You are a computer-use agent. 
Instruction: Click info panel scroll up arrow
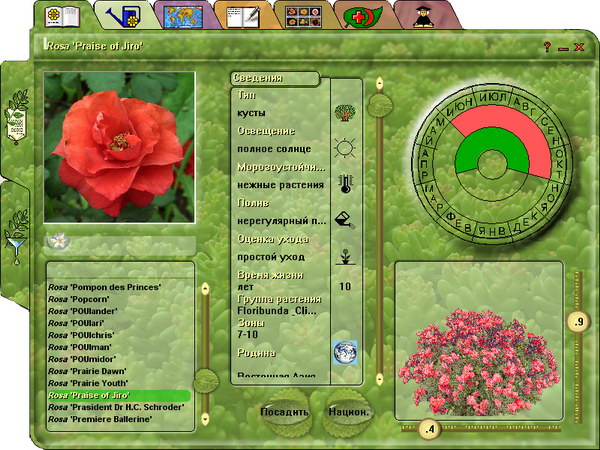click(x=379, y=83)
